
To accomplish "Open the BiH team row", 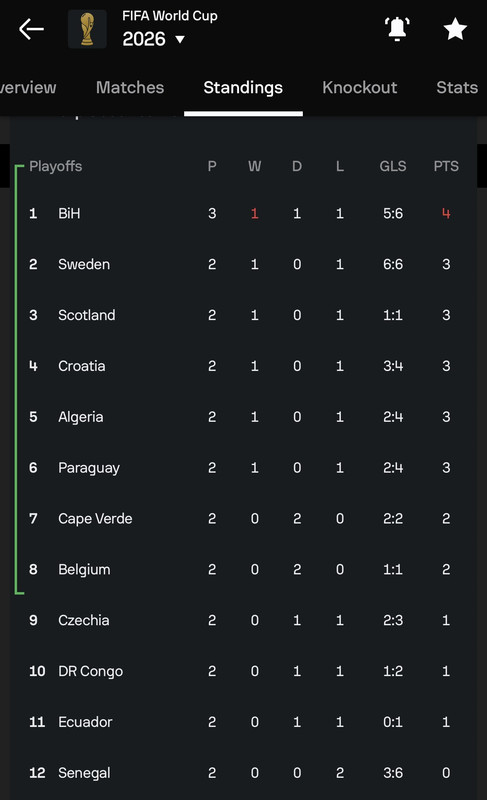I will 244,213.
